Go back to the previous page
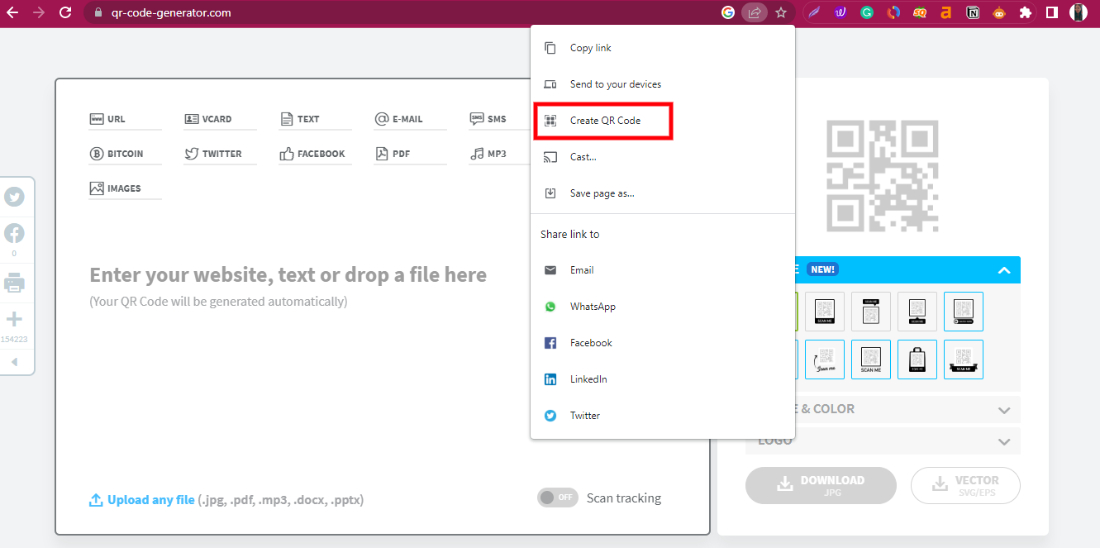 pyautogui.click(x=13, y=13)
